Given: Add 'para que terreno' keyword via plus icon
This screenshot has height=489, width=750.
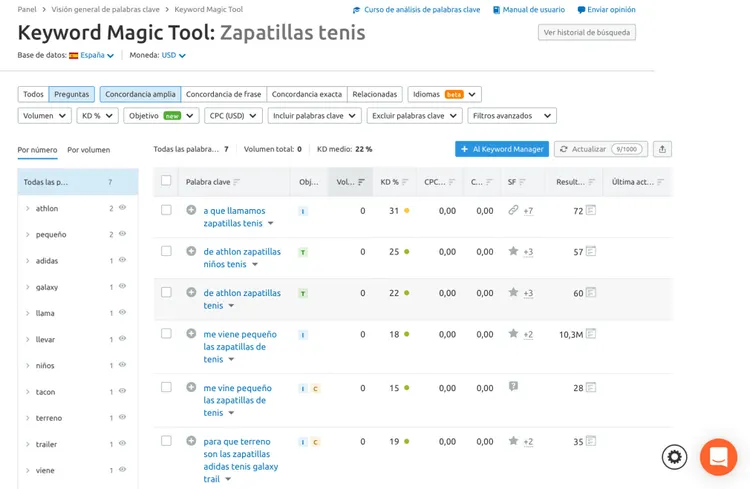Looking at the screenshot, I should (191, 441).
